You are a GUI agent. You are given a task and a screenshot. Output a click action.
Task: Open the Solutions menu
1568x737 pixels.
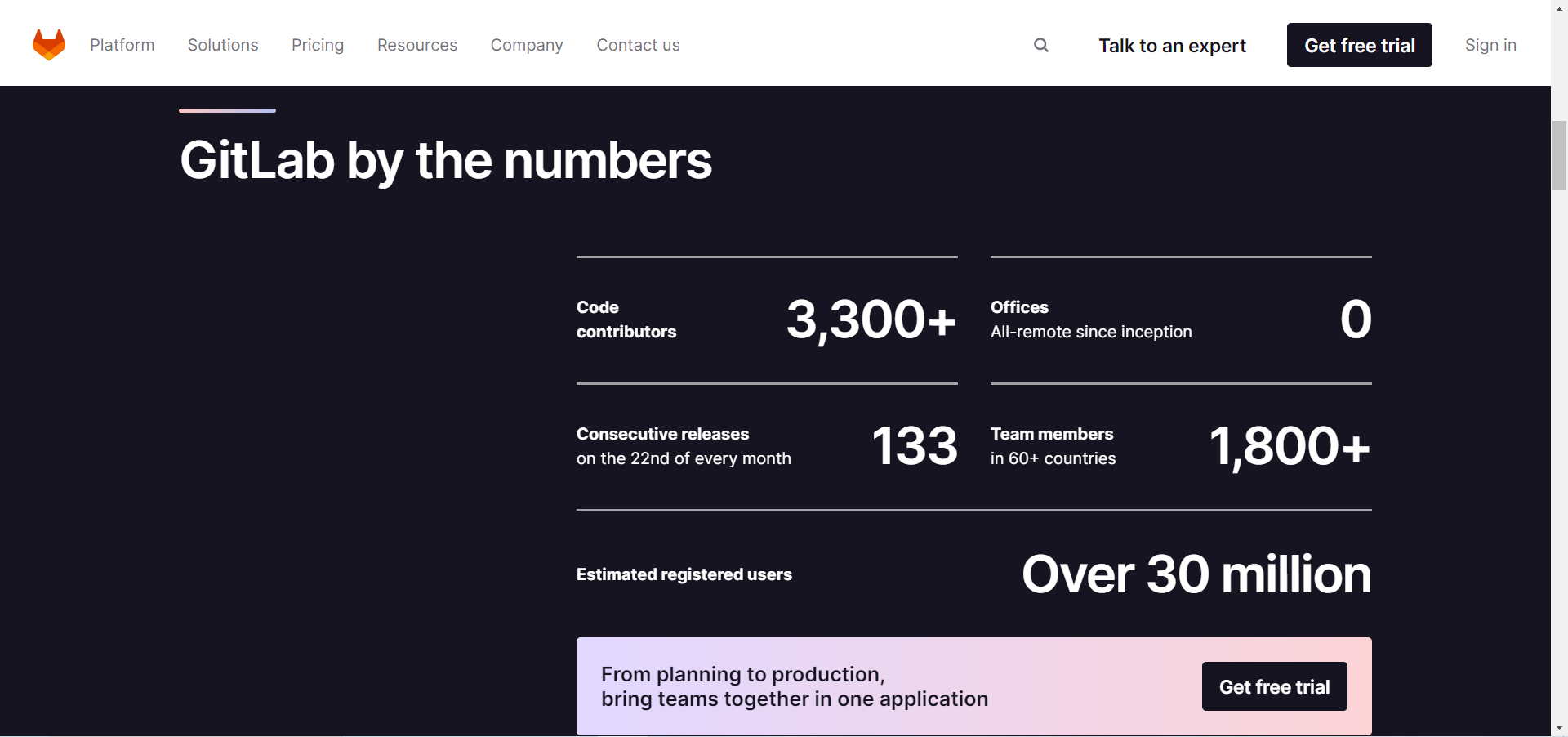coord(223,45)
